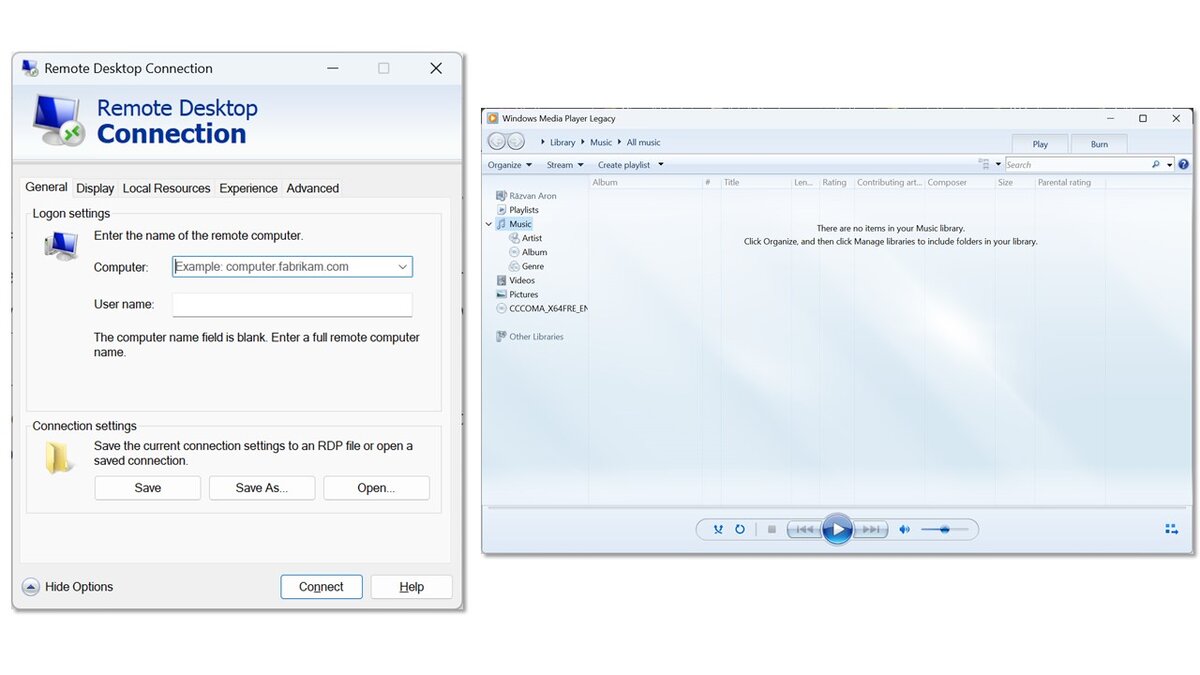Open the Advanced tab
1200x675 pixels.
point(312,188)
